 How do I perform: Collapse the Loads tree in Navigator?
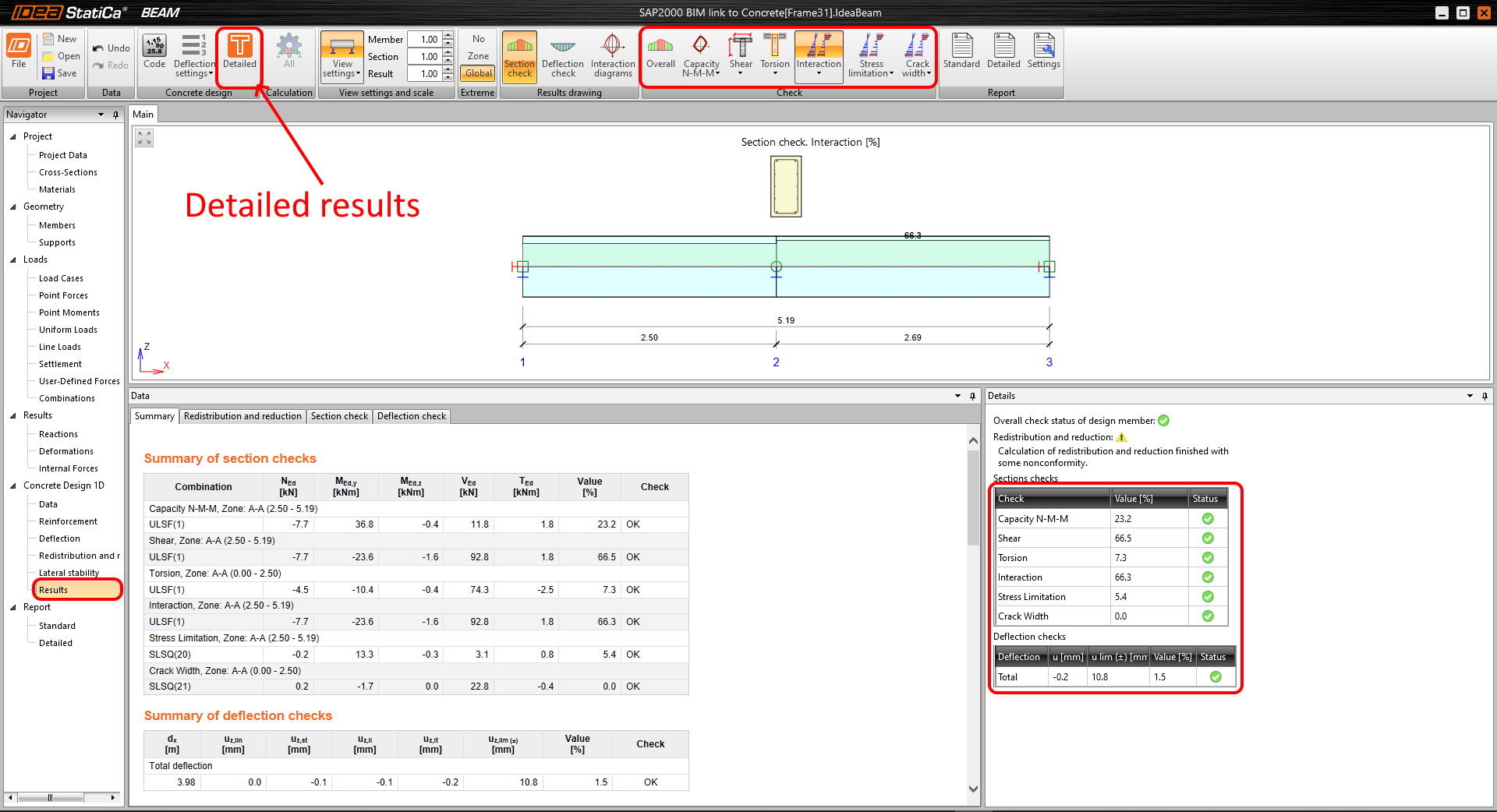[13, 259]
